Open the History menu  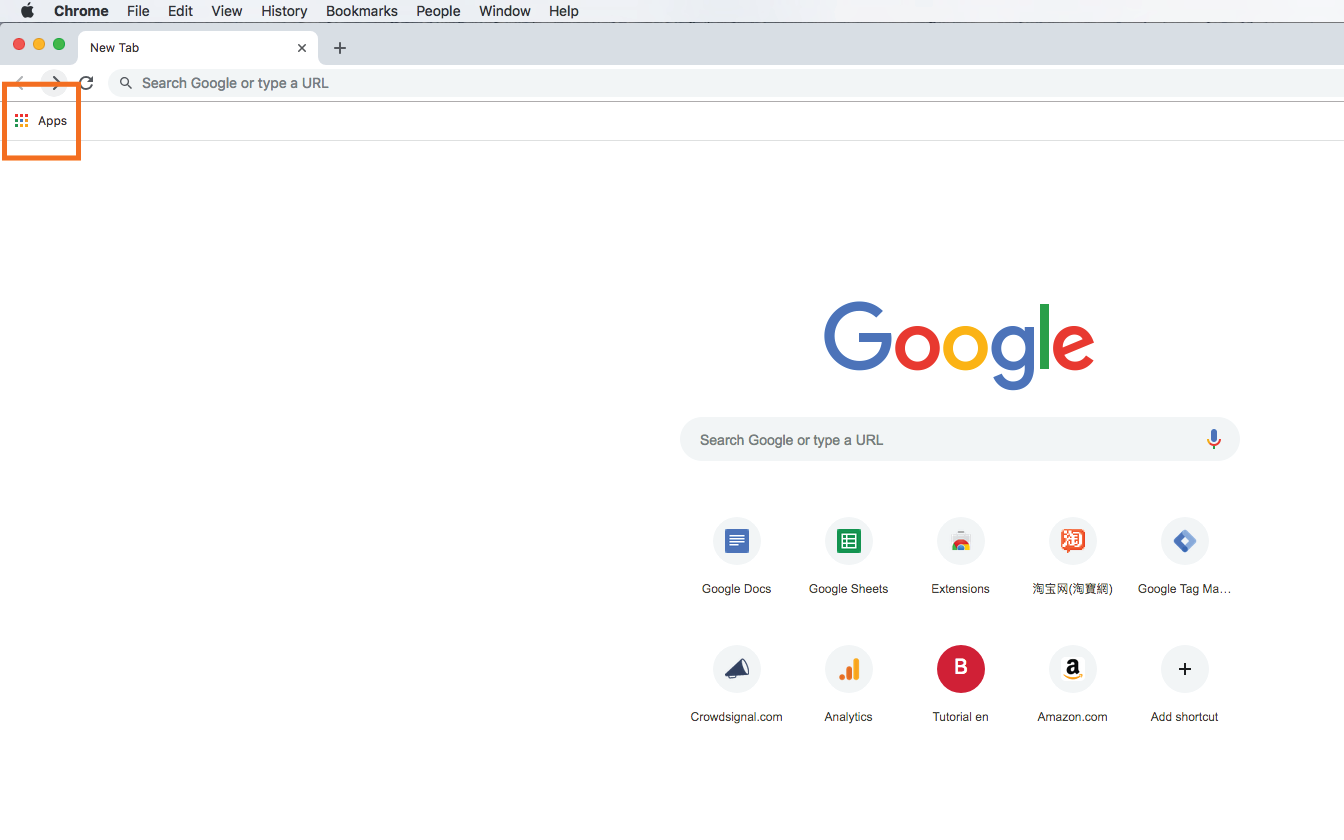tap(284, 11)
